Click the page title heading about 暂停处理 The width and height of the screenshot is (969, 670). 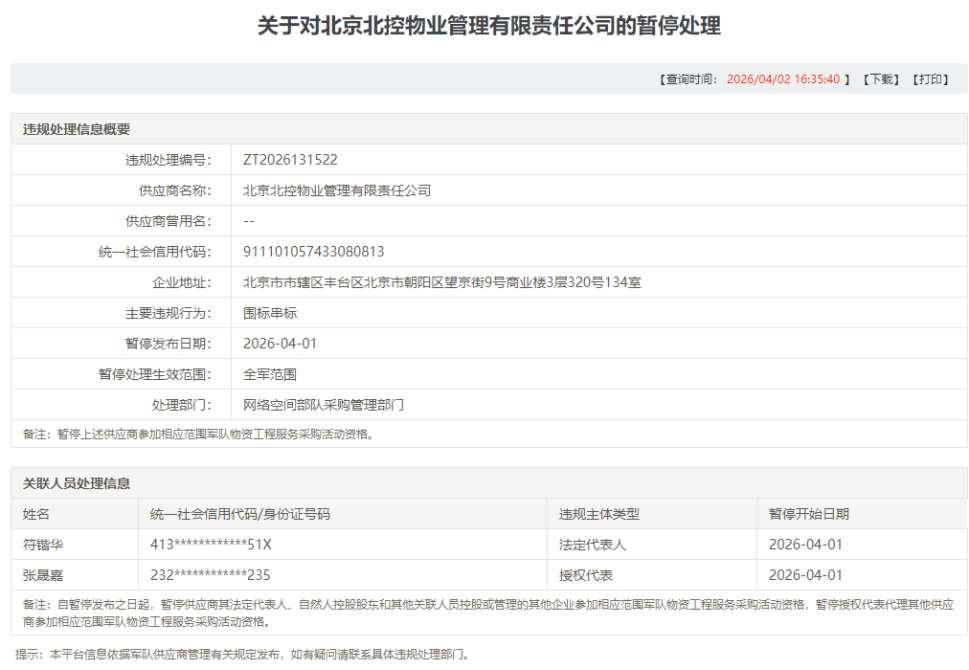pos(489,27)
